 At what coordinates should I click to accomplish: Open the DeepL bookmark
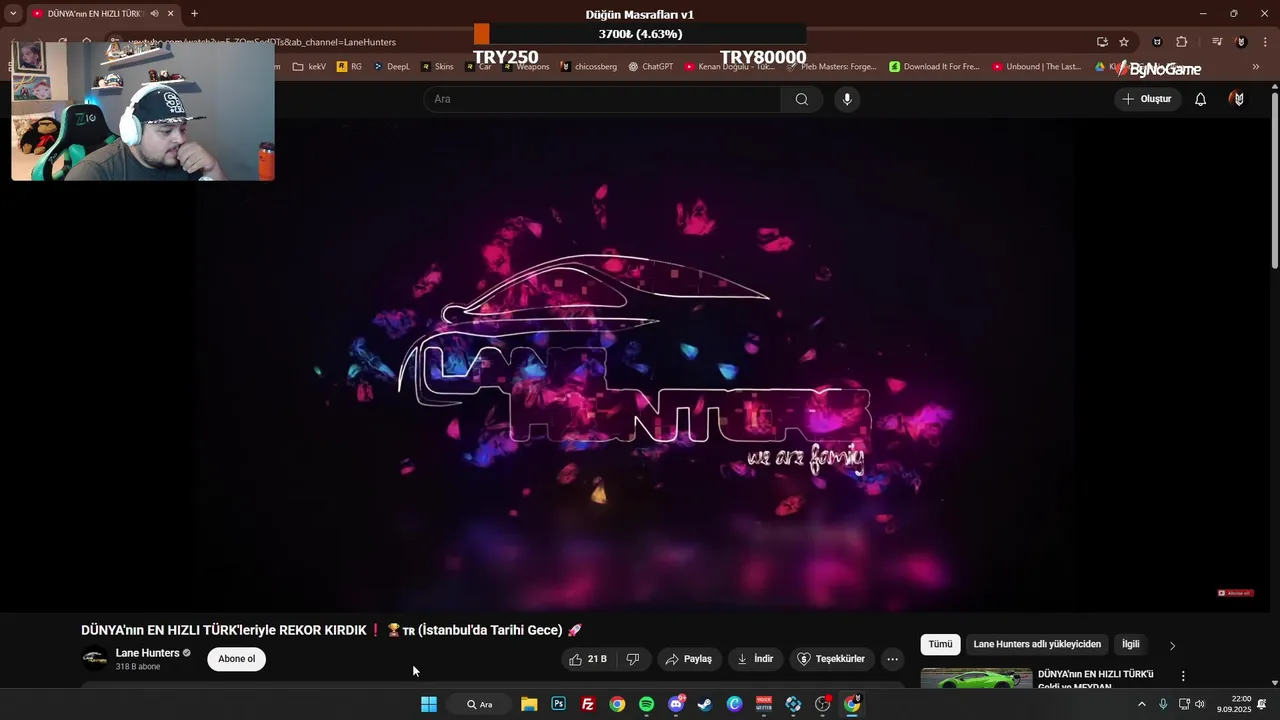pyautogui.click(x=391, y=67)
